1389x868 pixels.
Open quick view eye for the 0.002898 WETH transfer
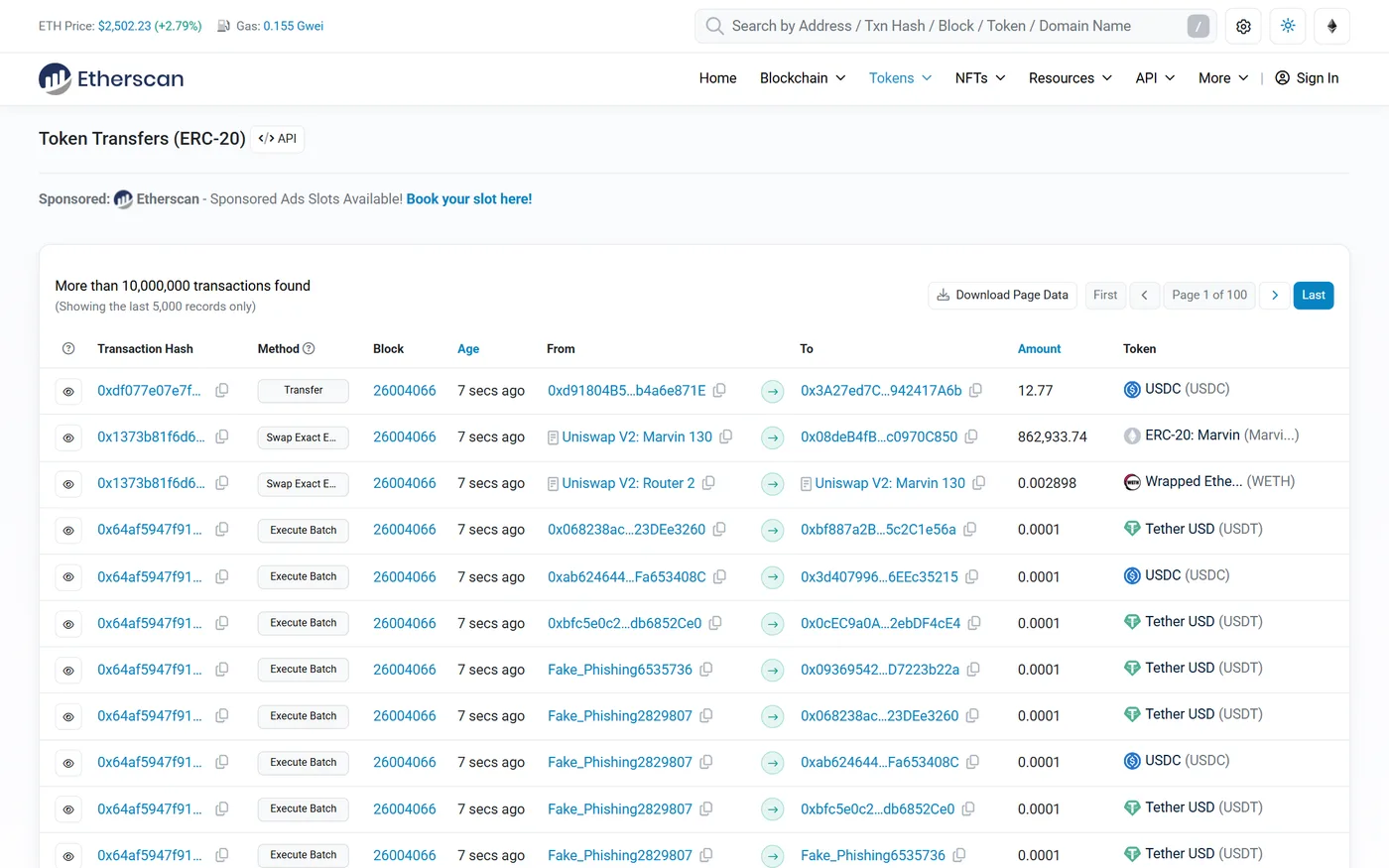pyautogui.click(x=68, y=484)
